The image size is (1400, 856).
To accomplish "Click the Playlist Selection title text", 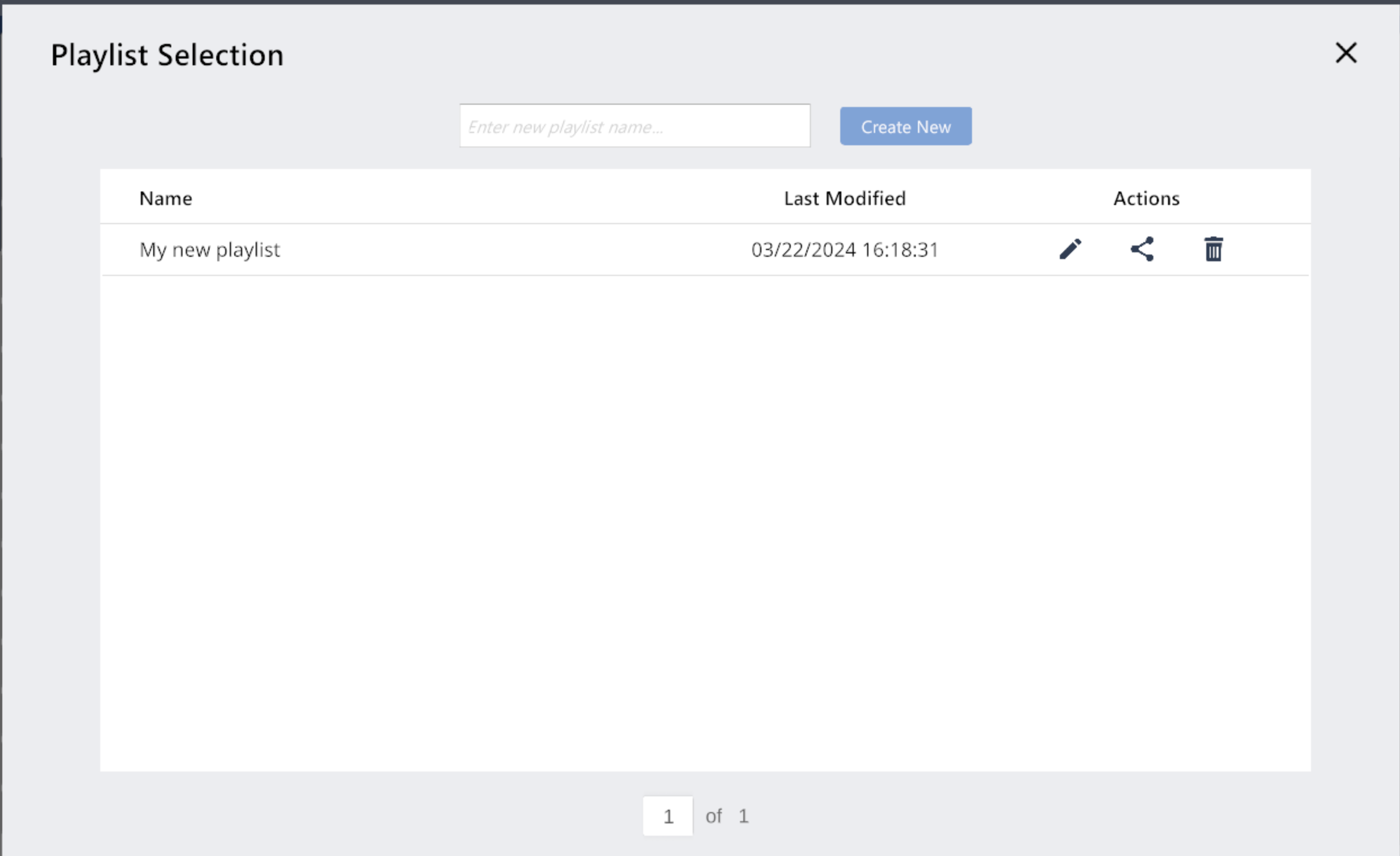I will click(167, 56).
